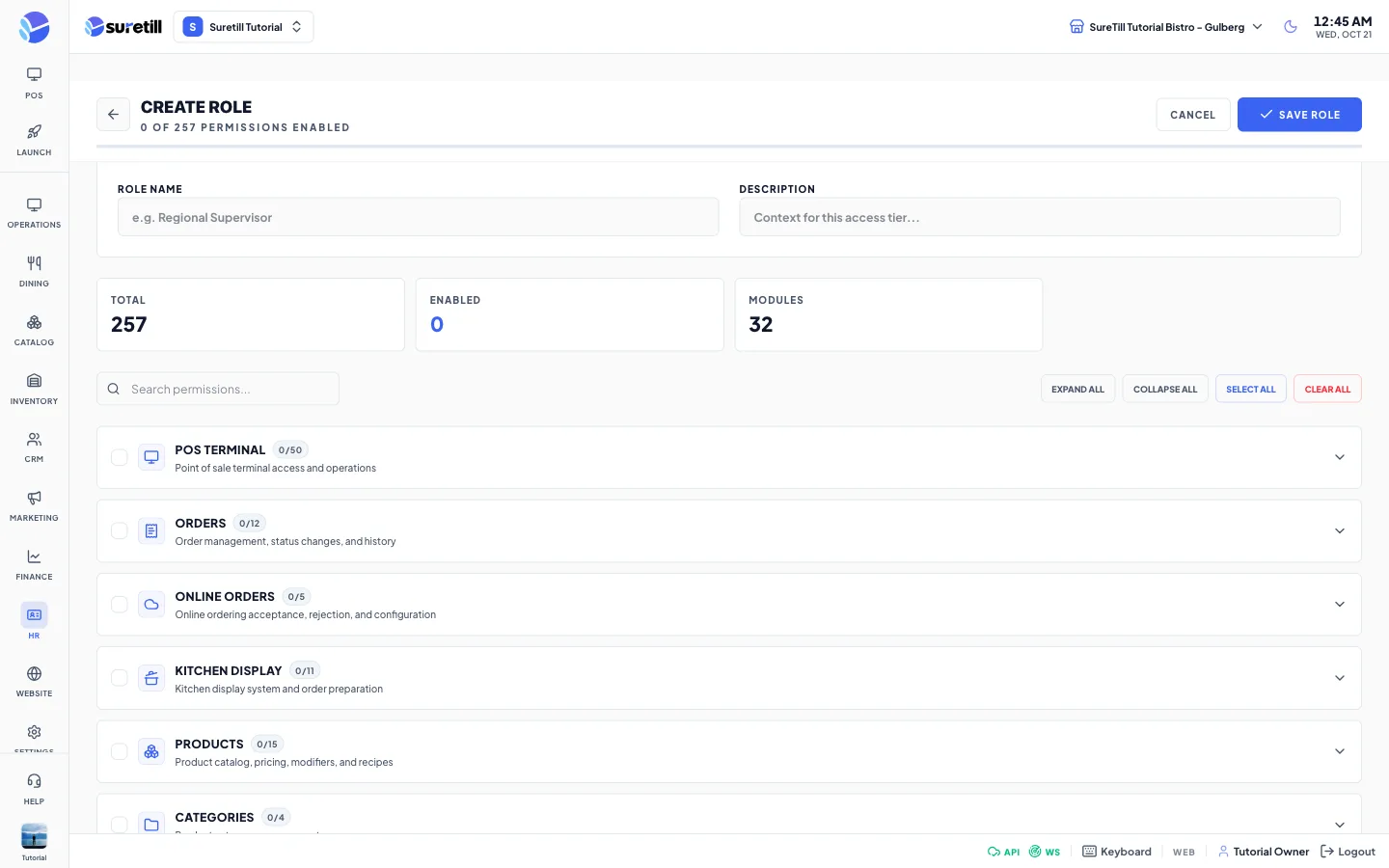Open the Catalog section

click(34, 331)
